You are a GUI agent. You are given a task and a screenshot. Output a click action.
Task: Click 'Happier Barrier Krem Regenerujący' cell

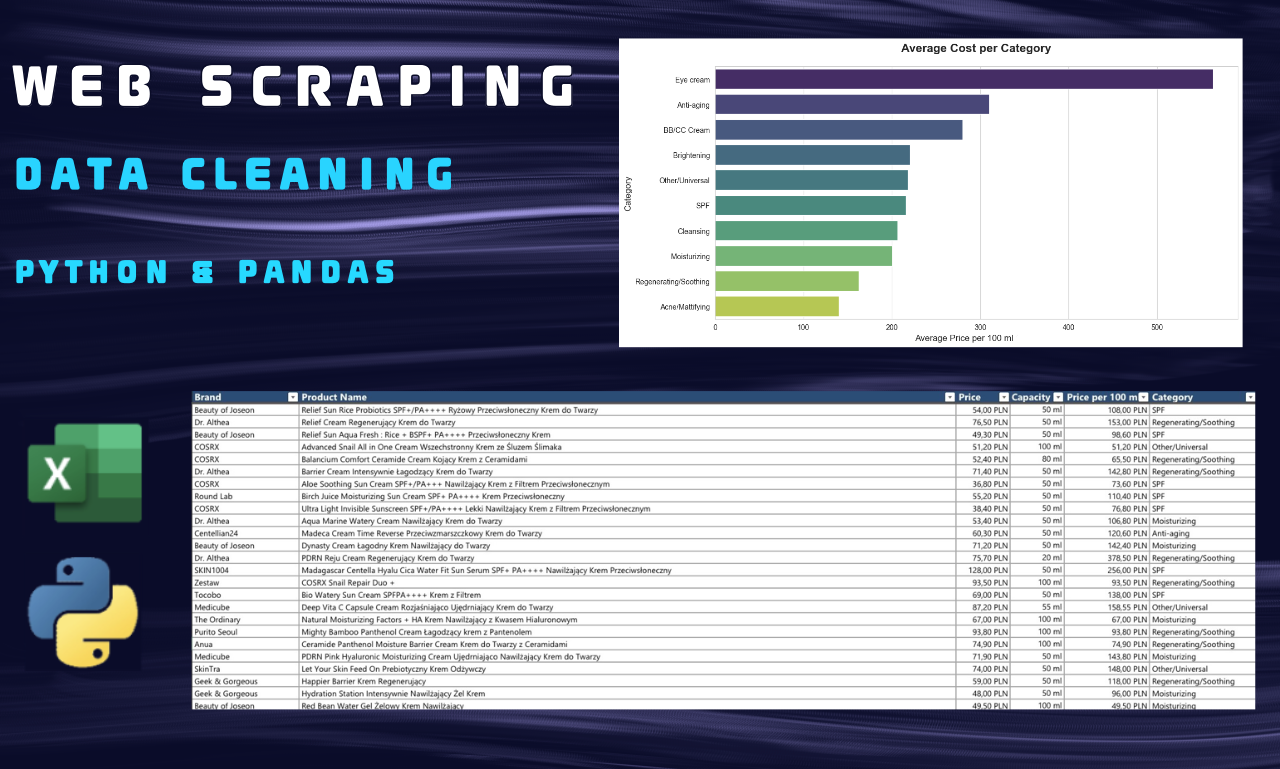coord(627,681)
